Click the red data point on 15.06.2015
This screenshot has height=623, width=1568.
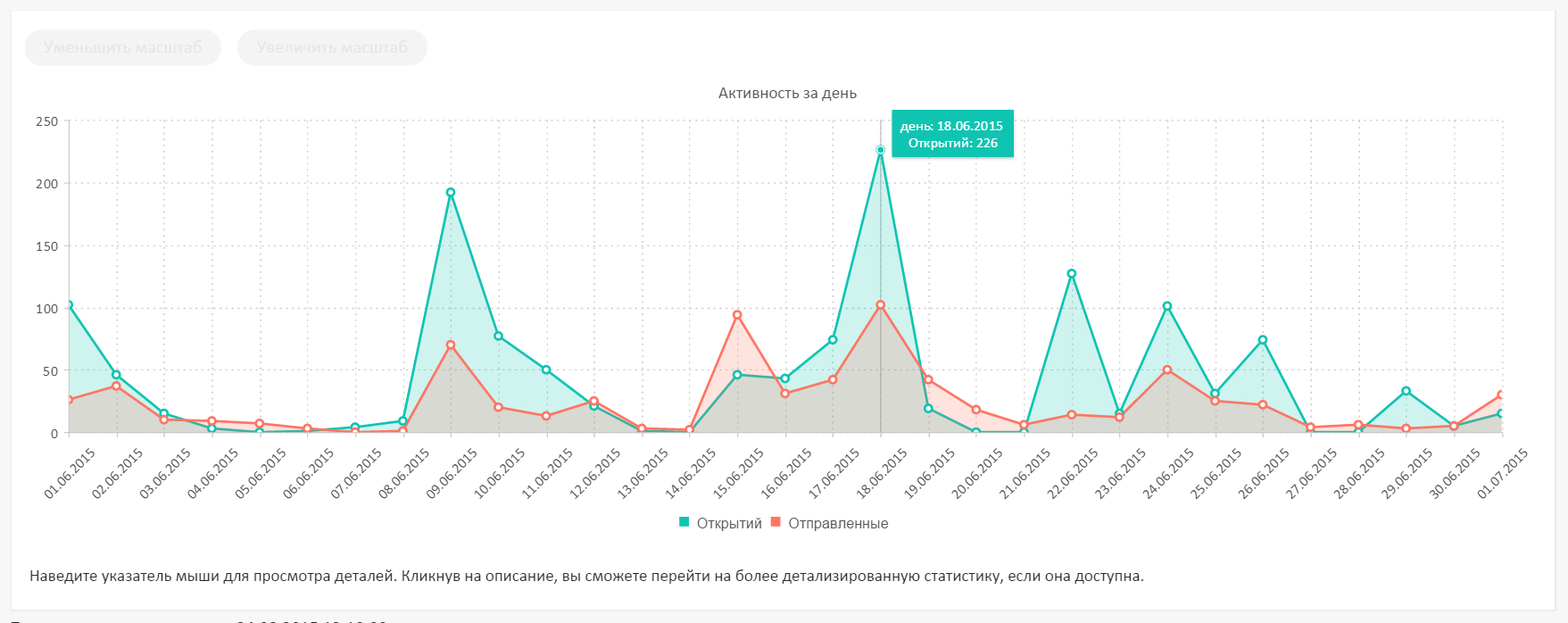(737, 315)
